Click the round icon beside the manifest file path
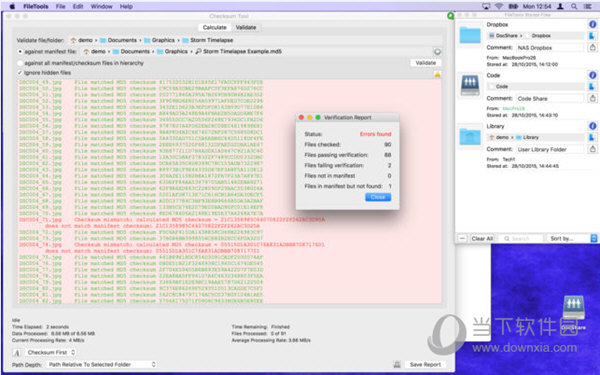The width and height of the screenshot is (600, 375). (437, 51)
